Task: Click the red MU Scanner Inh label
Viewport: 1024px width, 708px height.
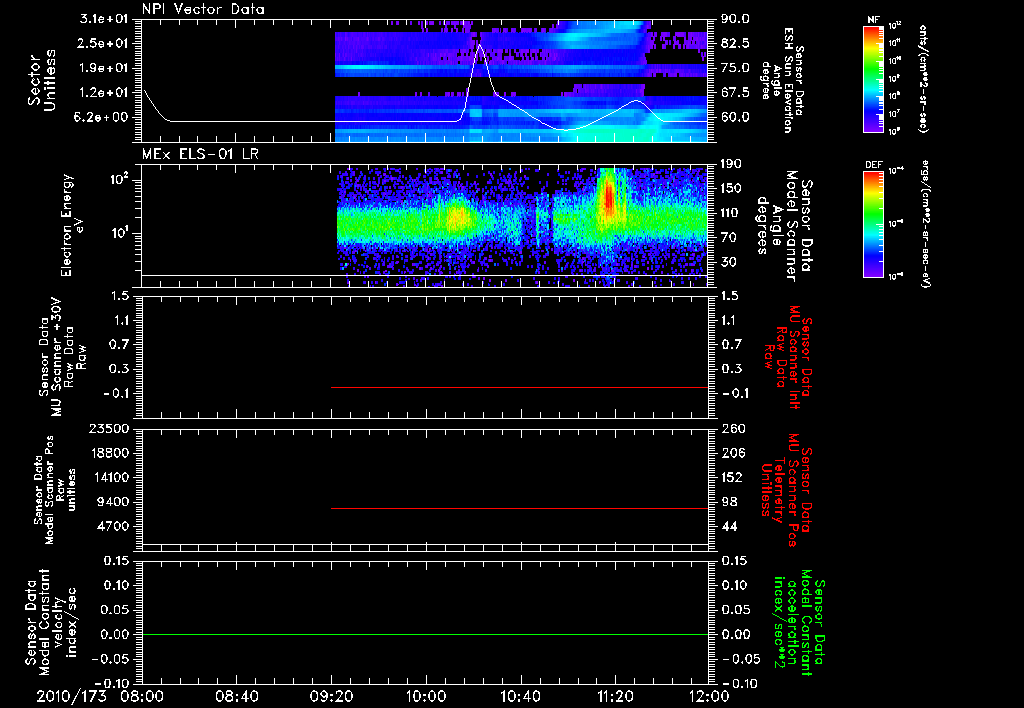Action: (788, 357)
